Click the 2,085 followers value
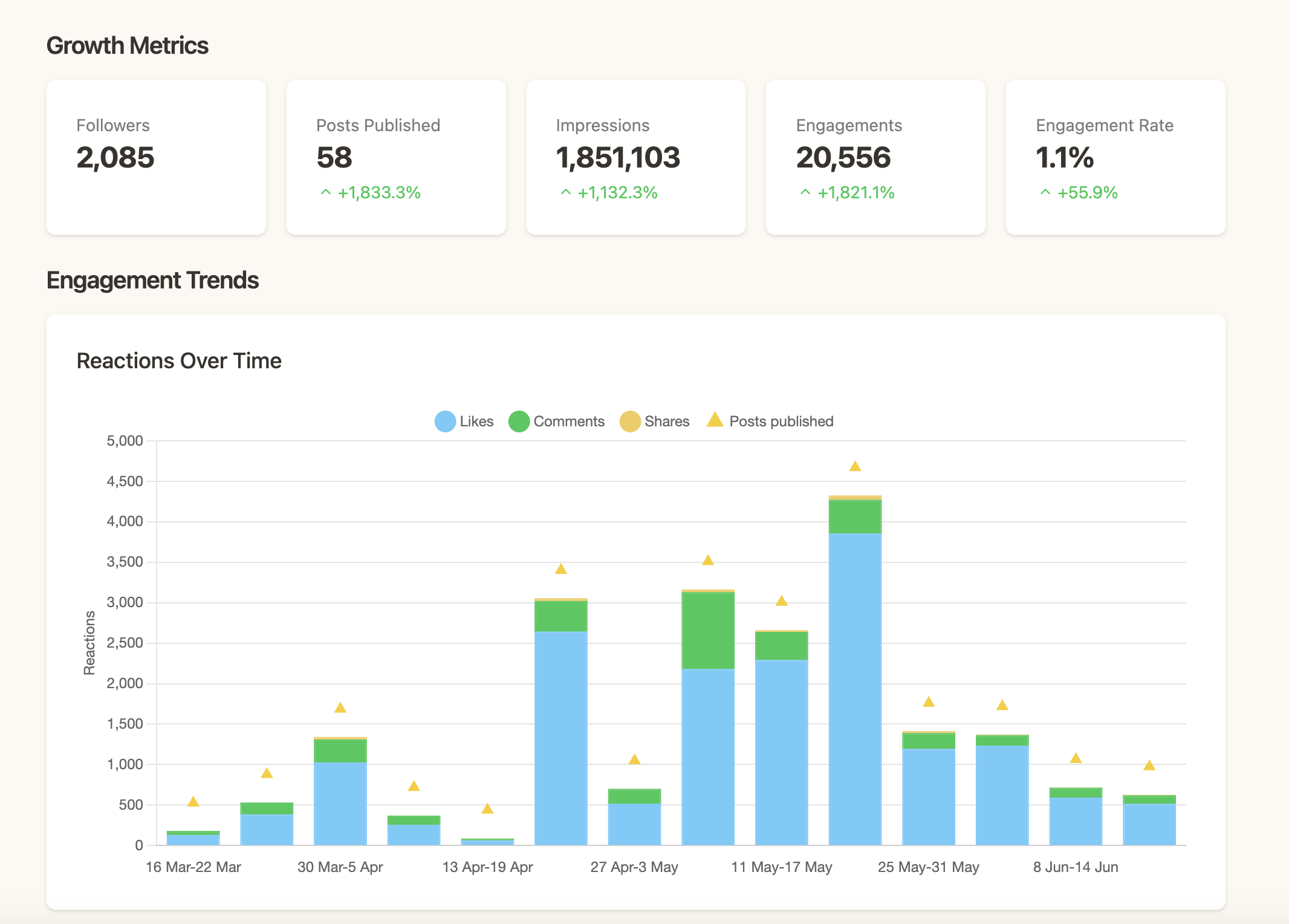Screen dimensions: 1289x924 tap(115, 158)
